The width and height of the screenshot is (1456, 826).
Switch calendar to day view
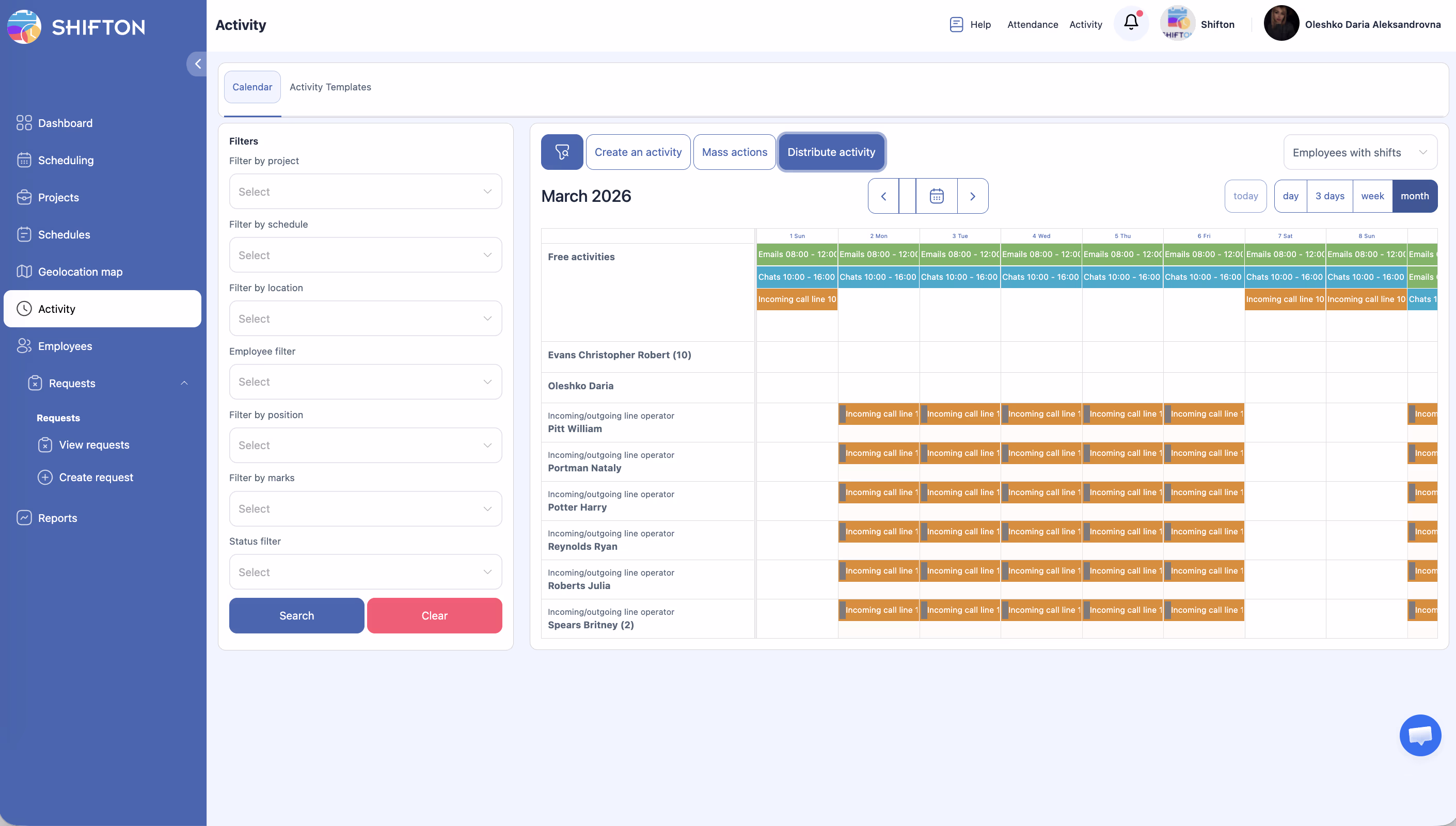pyautogui.click(x=1290, y=196)
